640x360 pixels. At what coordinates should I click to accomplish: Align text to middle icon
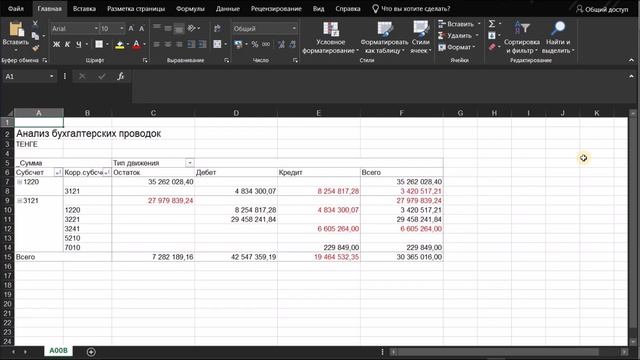point(168,28)
